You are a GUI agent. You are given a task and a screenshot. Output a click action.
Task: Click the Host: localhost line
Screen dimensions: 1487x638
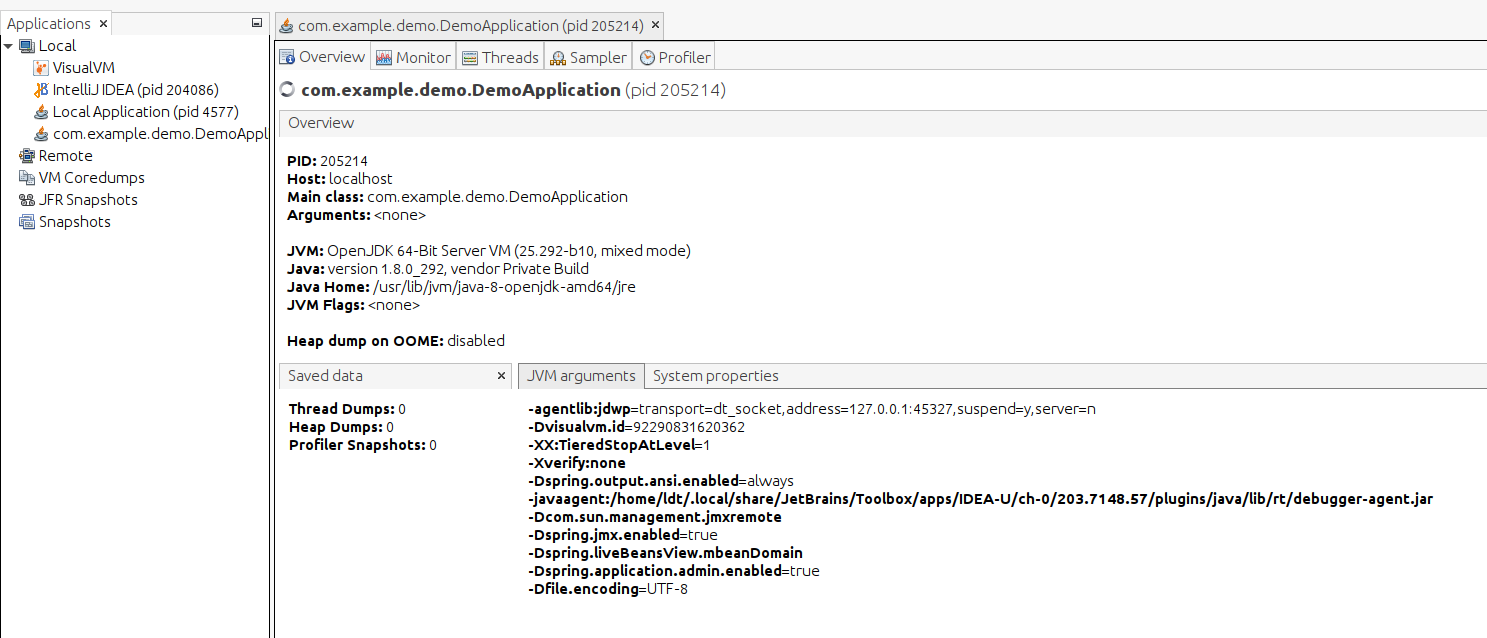(x=339, y=179)
